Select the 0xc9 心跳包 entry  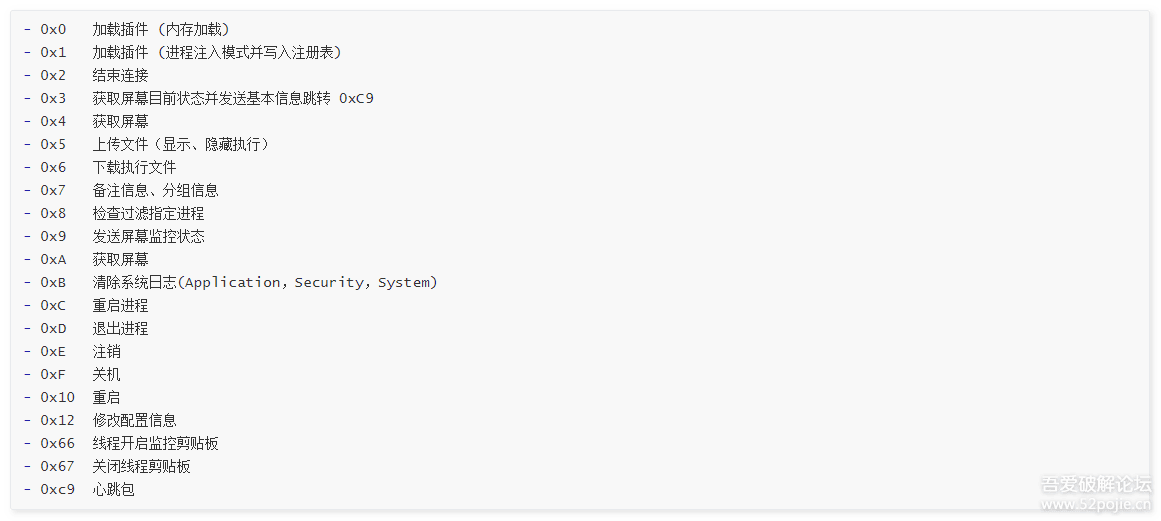(x=113, y=489)
